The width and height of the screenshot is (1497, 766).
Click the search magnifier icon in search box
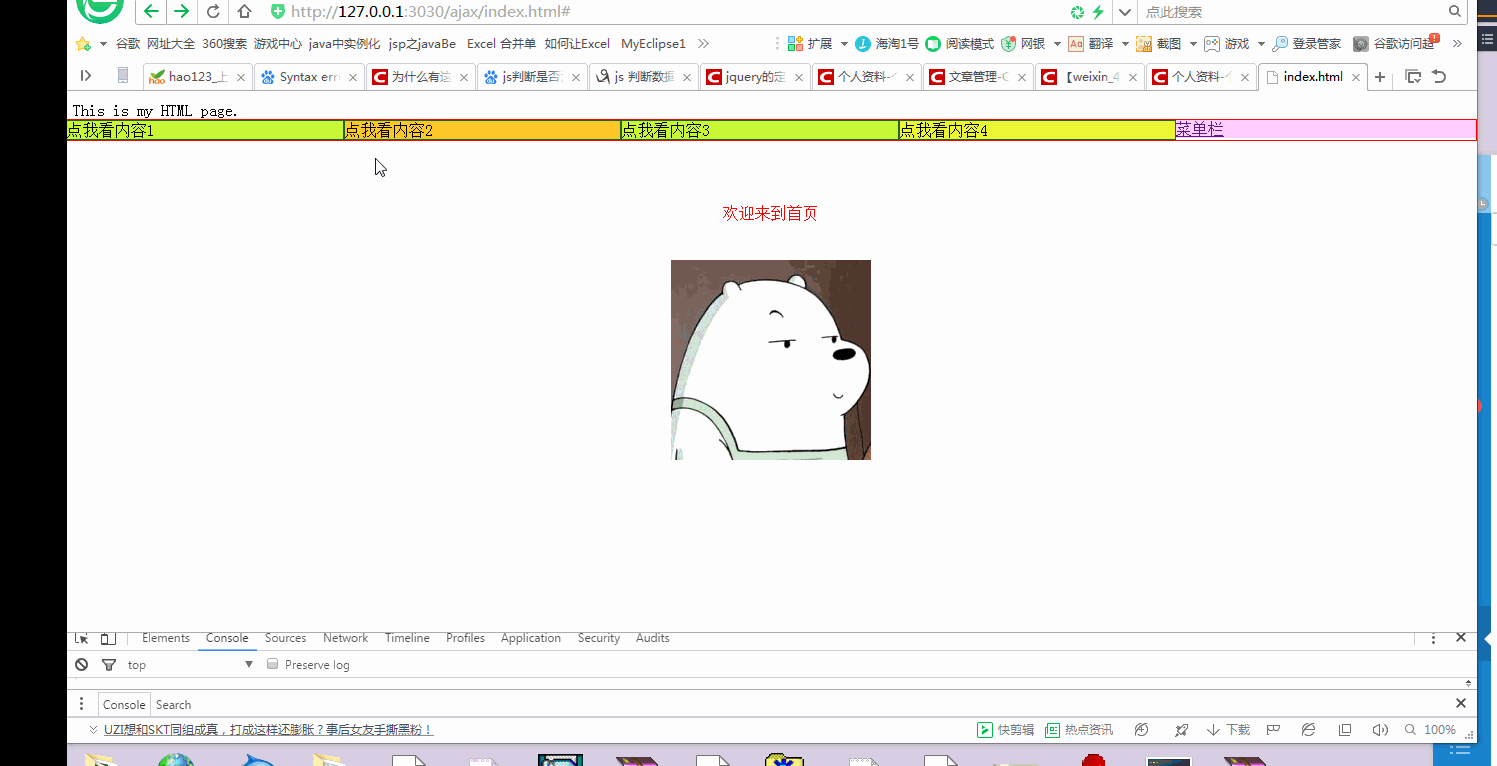click(1455, 12)
